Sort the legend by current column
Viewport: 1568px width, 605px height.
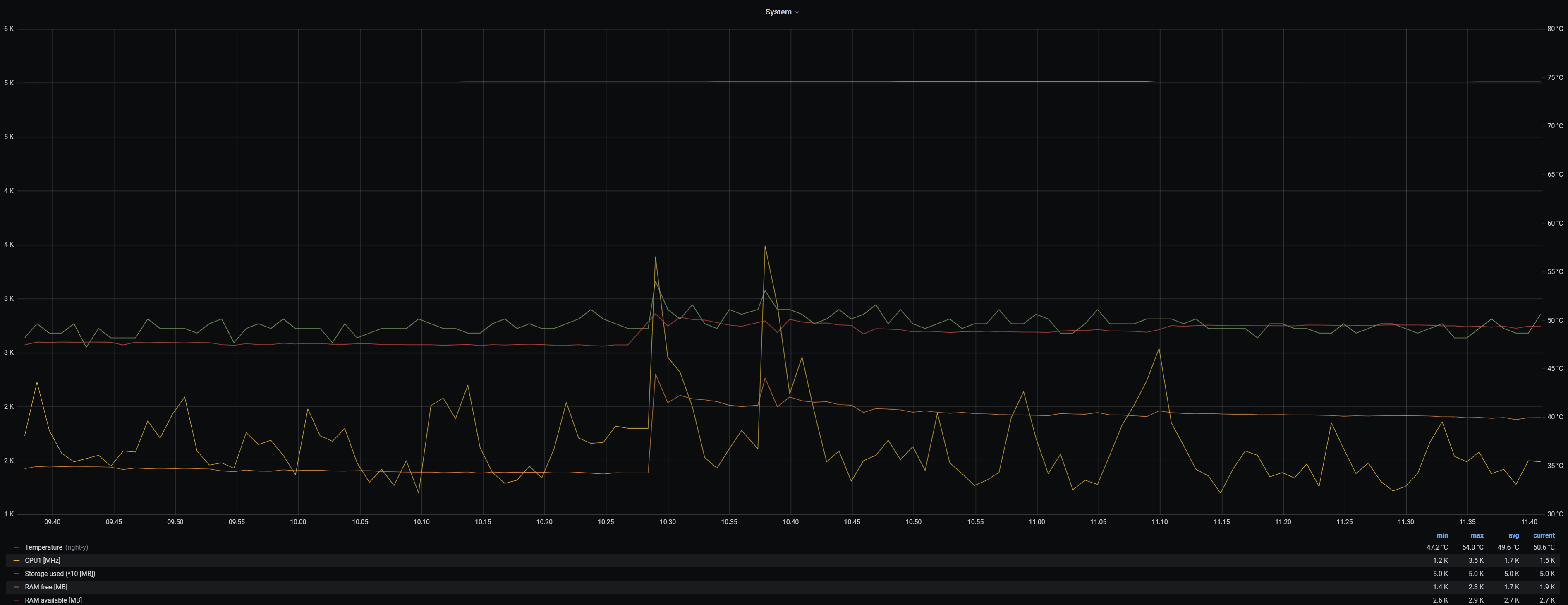tap(1544, 535)
